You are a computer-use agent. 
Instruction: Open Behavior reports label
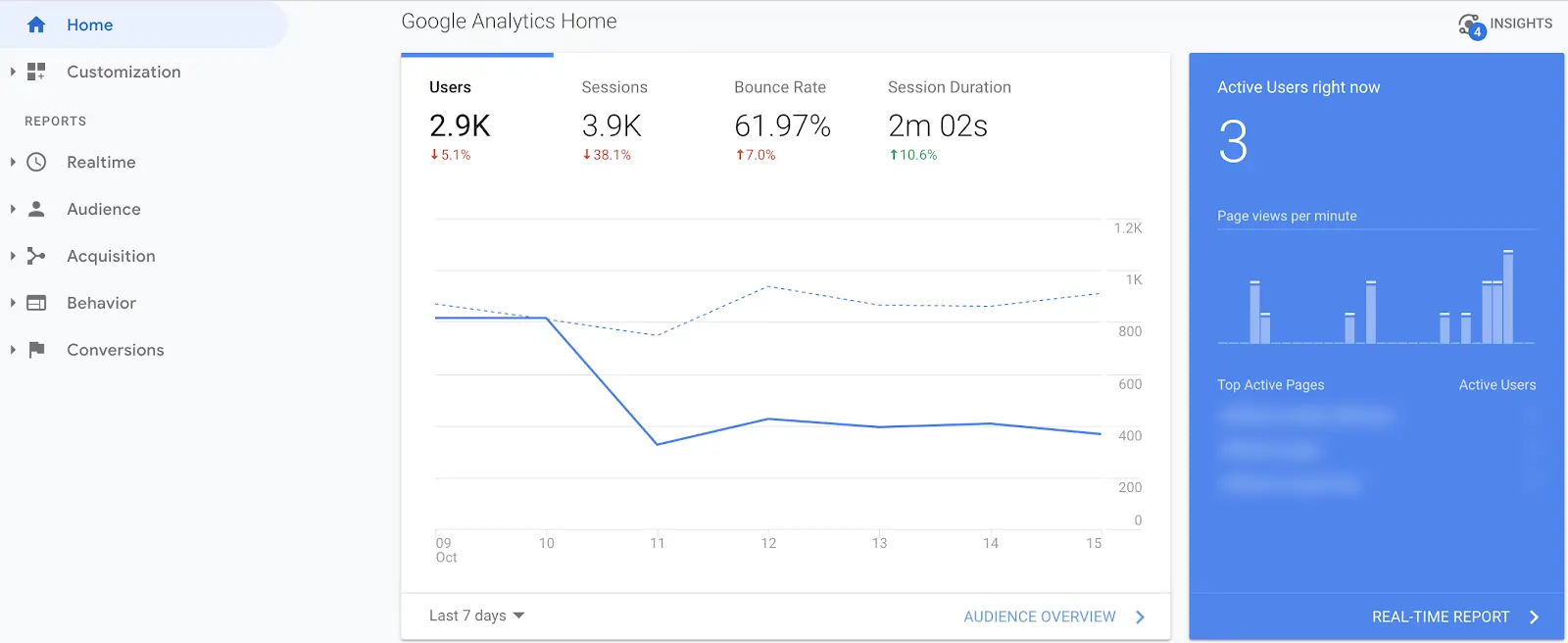[x=101, y=303]
